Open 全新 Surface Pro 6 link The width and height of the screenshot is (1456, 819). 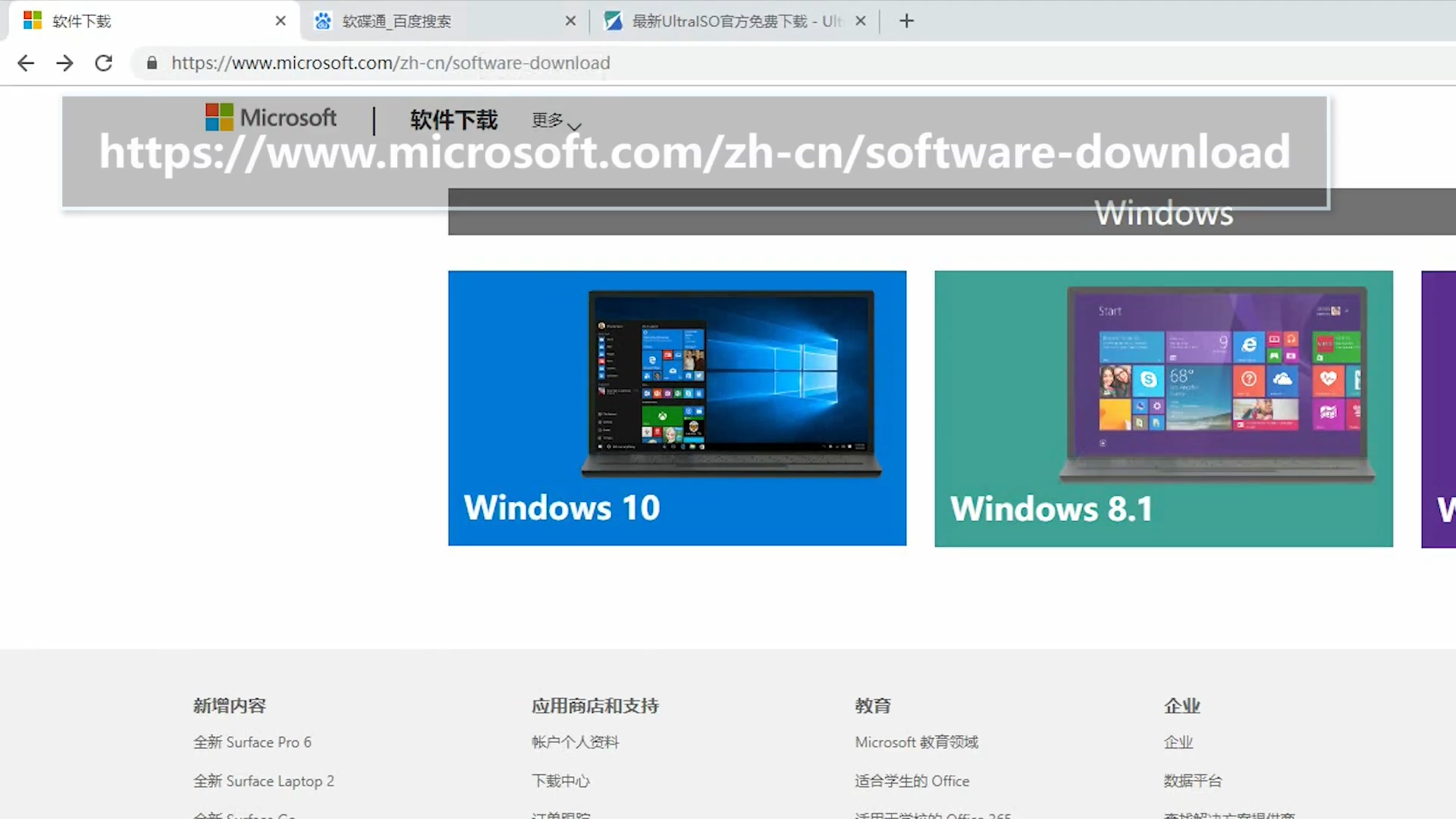point(252,742)
